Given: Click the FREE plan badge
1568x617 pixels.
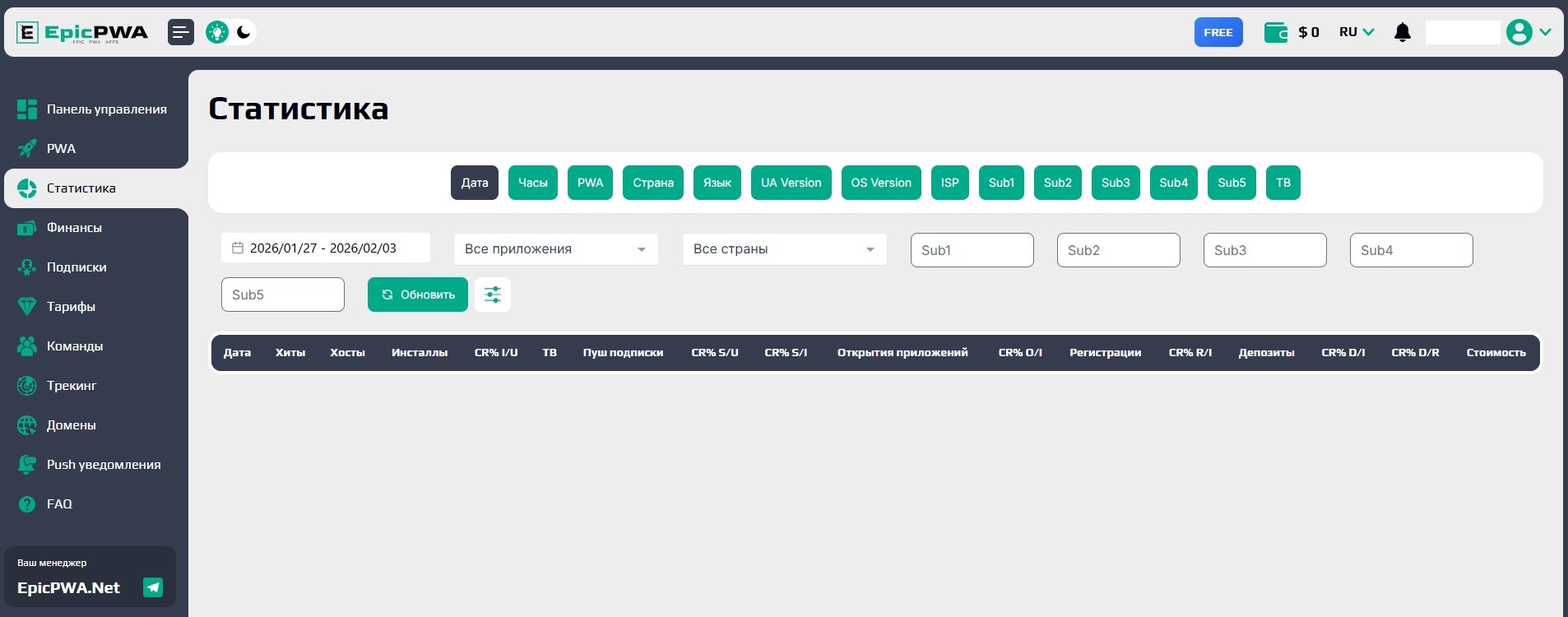Looking at the screenshot, I should point(1218,32).
